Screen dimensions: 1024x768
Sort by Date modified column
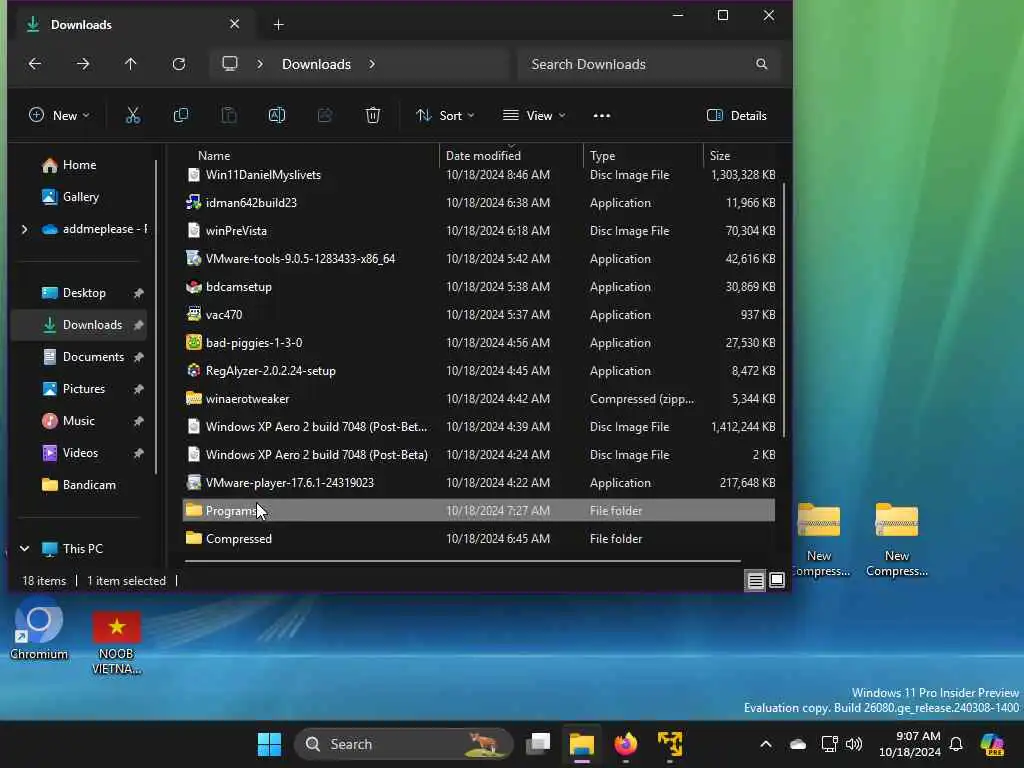(x=483, y=155)
